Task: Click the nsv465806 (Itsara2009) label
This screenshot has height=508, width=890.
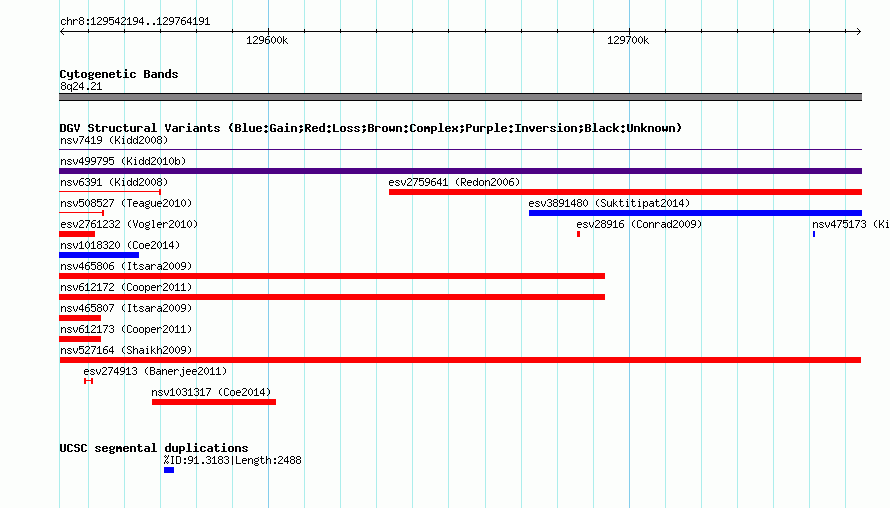Action: tap(126, 266)
